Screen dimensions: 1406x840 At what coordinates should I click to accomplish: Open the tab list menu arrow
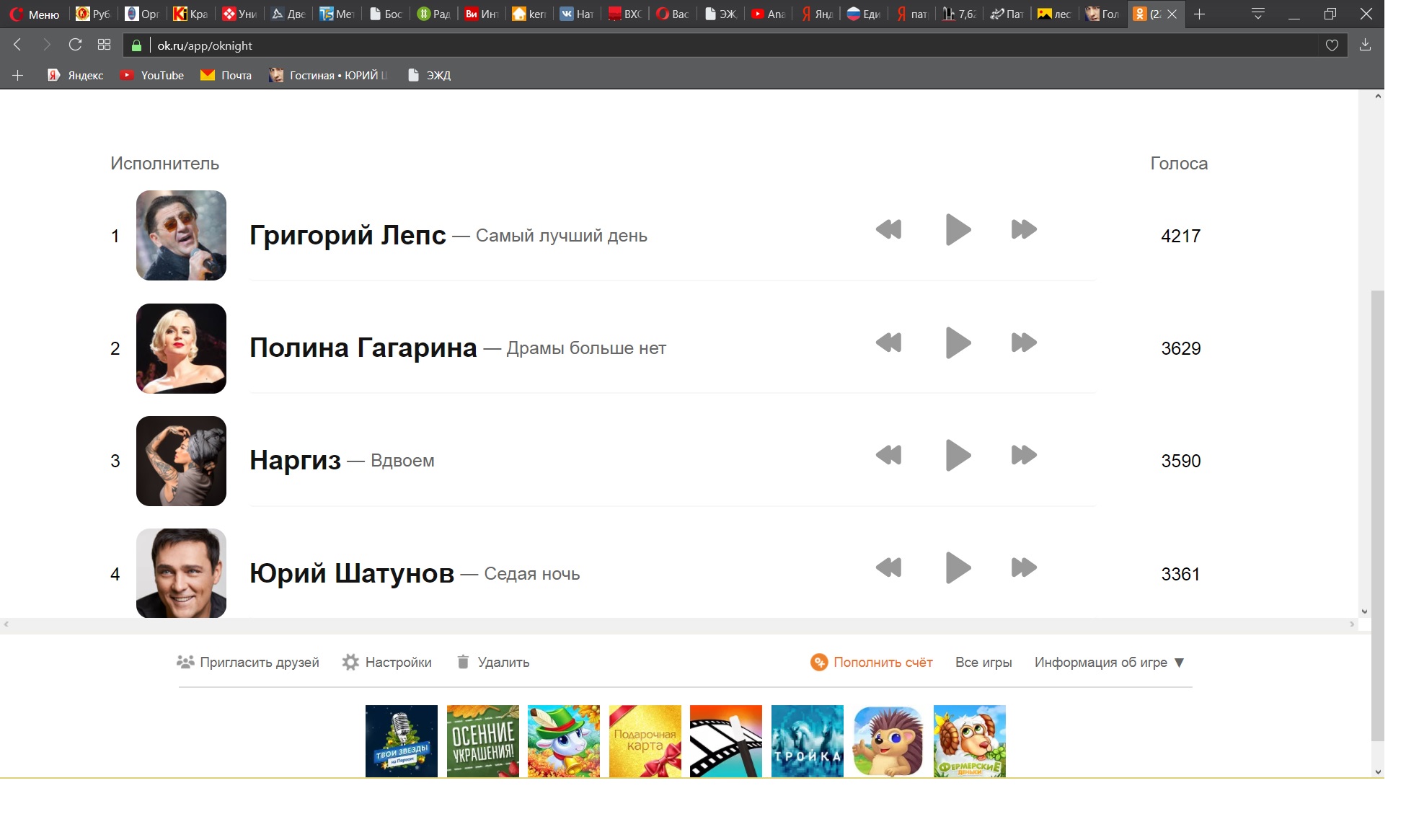coord(1257,14)
